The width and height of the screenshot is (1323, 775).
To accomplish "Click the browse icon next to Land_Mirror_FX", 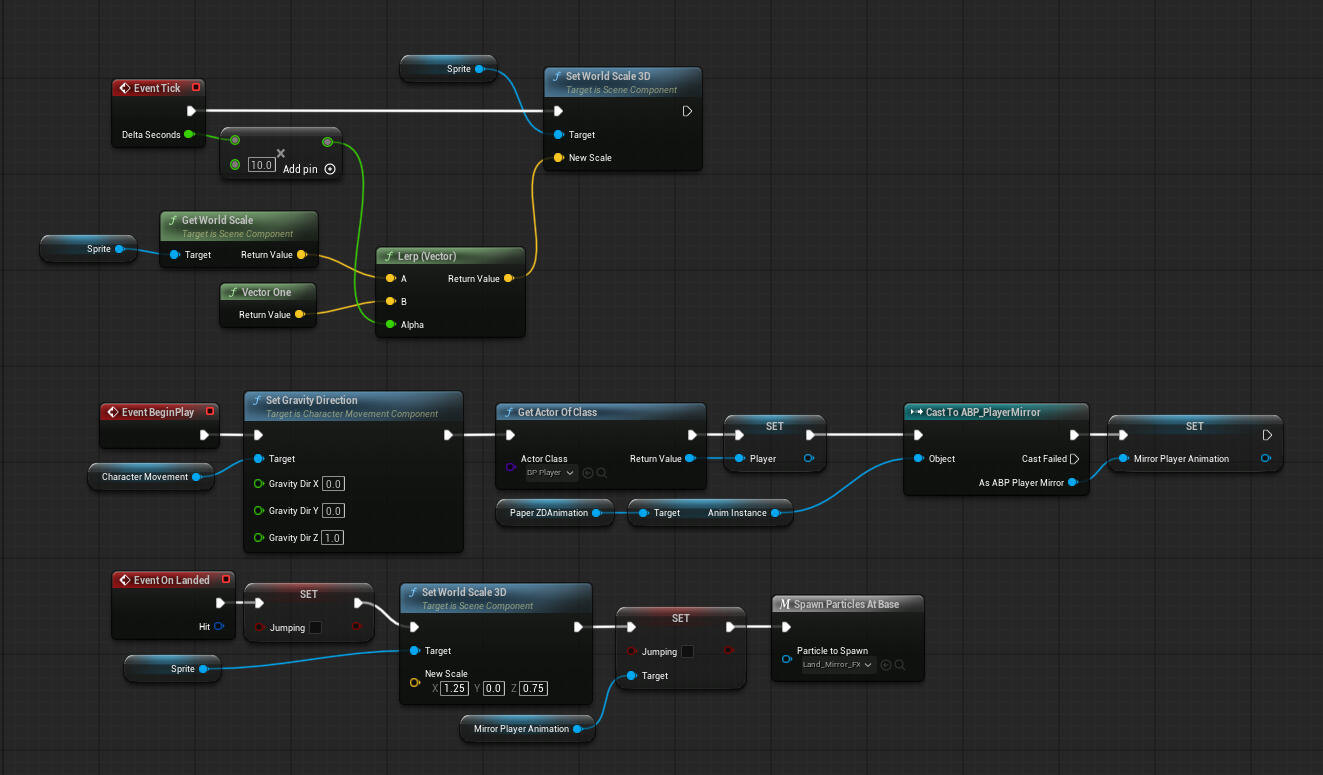I will pos(885,665).
